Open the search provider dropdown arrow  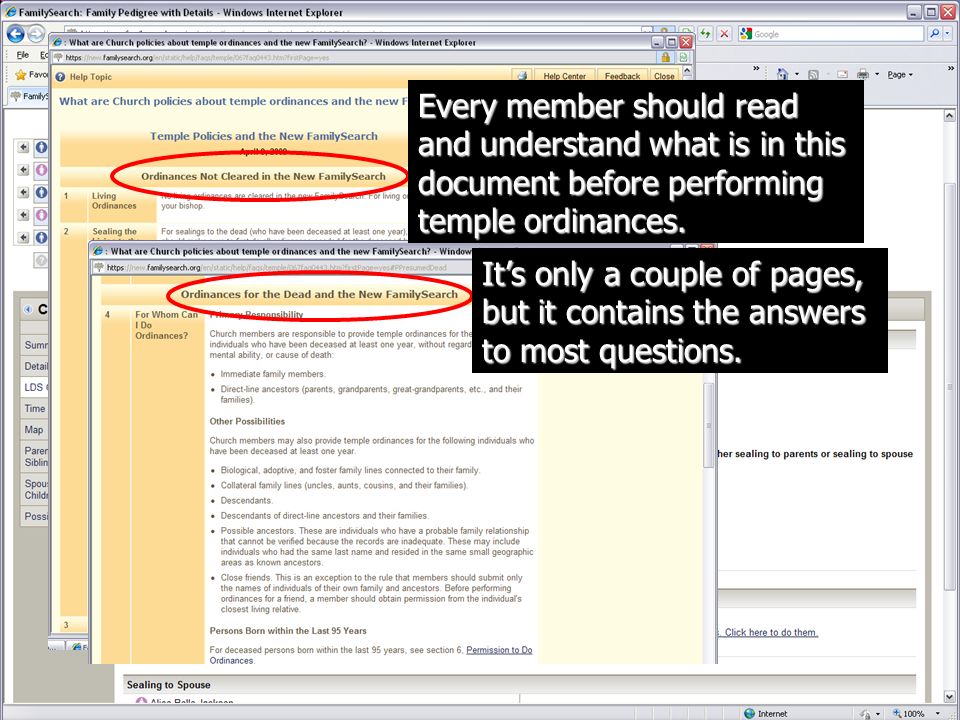pyautogui.click(x=948, y=34)
